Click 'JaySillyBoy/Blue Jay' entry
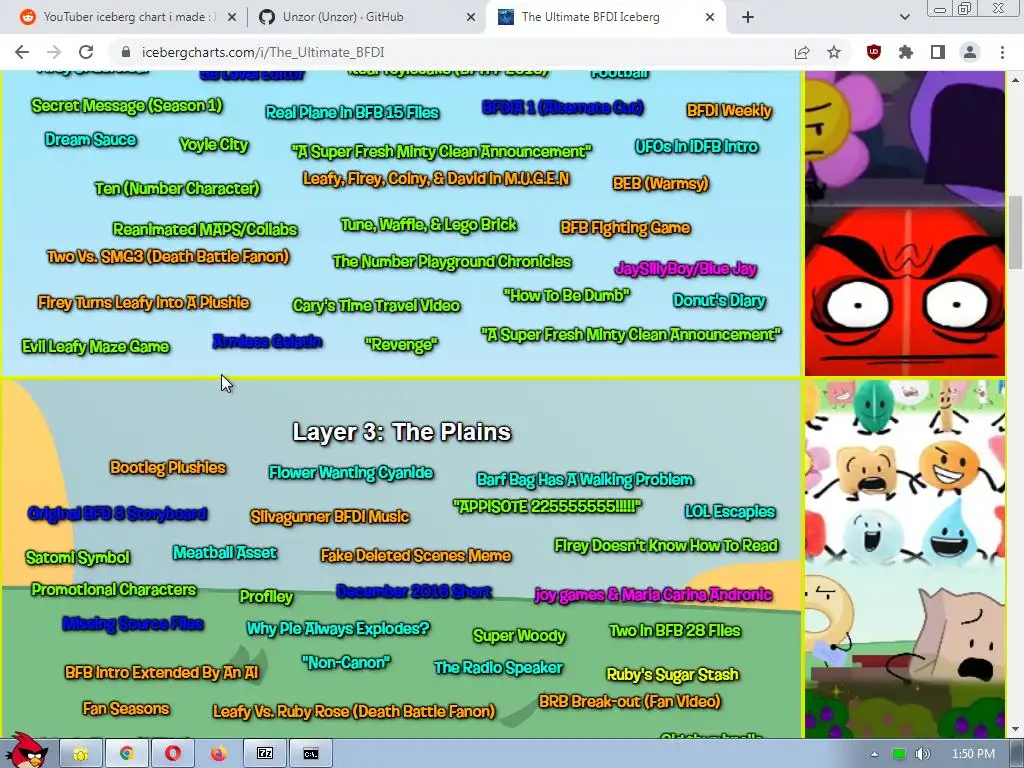 coord(685,268)
